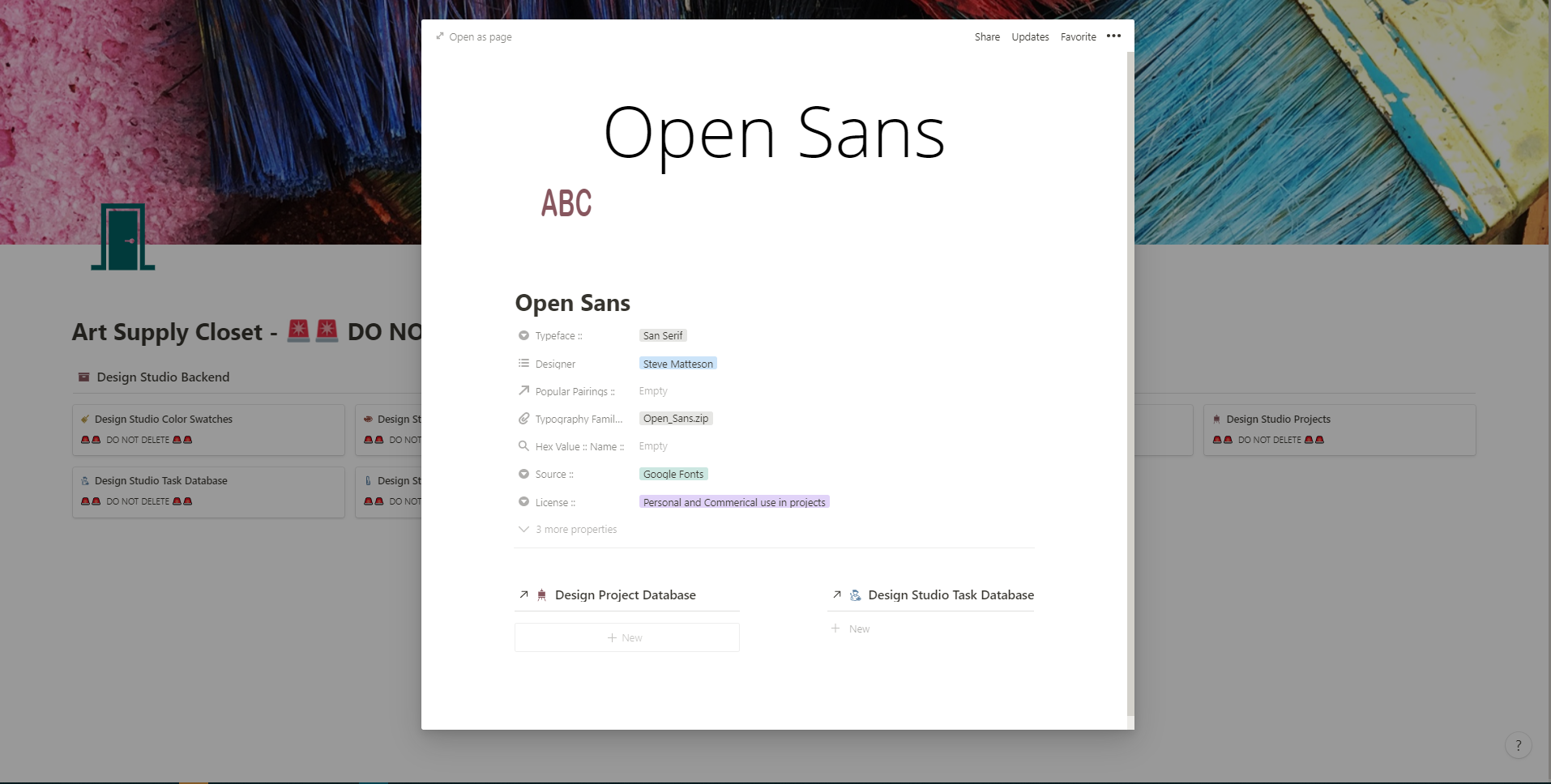The width and height of the screenshot is (1551, 784).
Task: Download the Open_Sans.zip file
Action: point(676,419)
